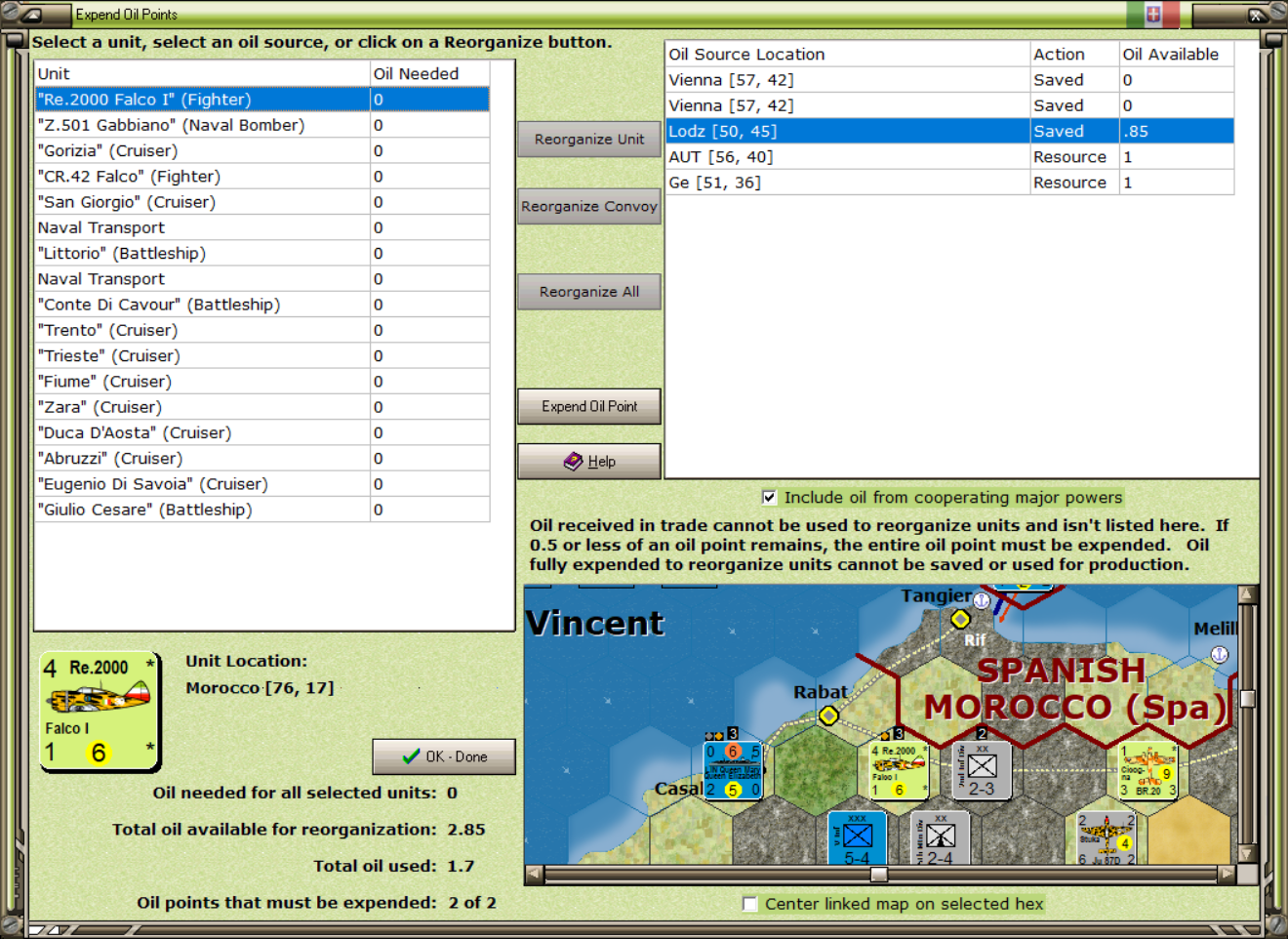Select the "Giulio Cesare" (Battleship) row
1288x939 pixels.
click(262, 510)
